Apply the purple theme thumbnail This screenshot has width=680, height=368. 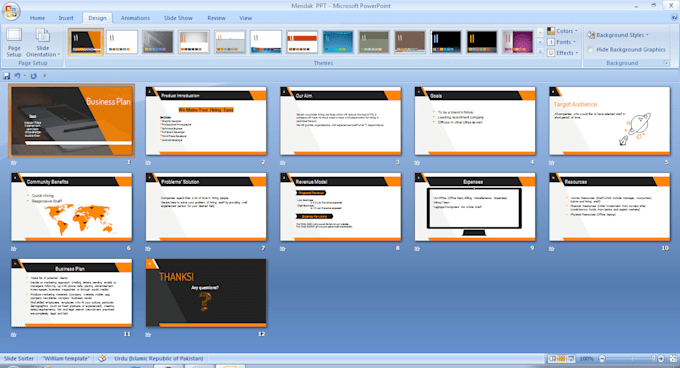pyautogui.click(x=518, y=42)
